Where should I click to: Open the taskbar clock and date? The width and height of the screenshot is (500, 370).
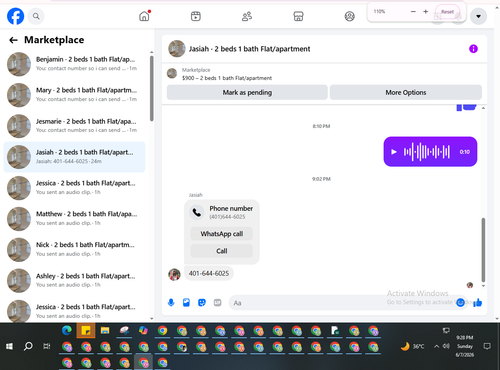(465, 346)
